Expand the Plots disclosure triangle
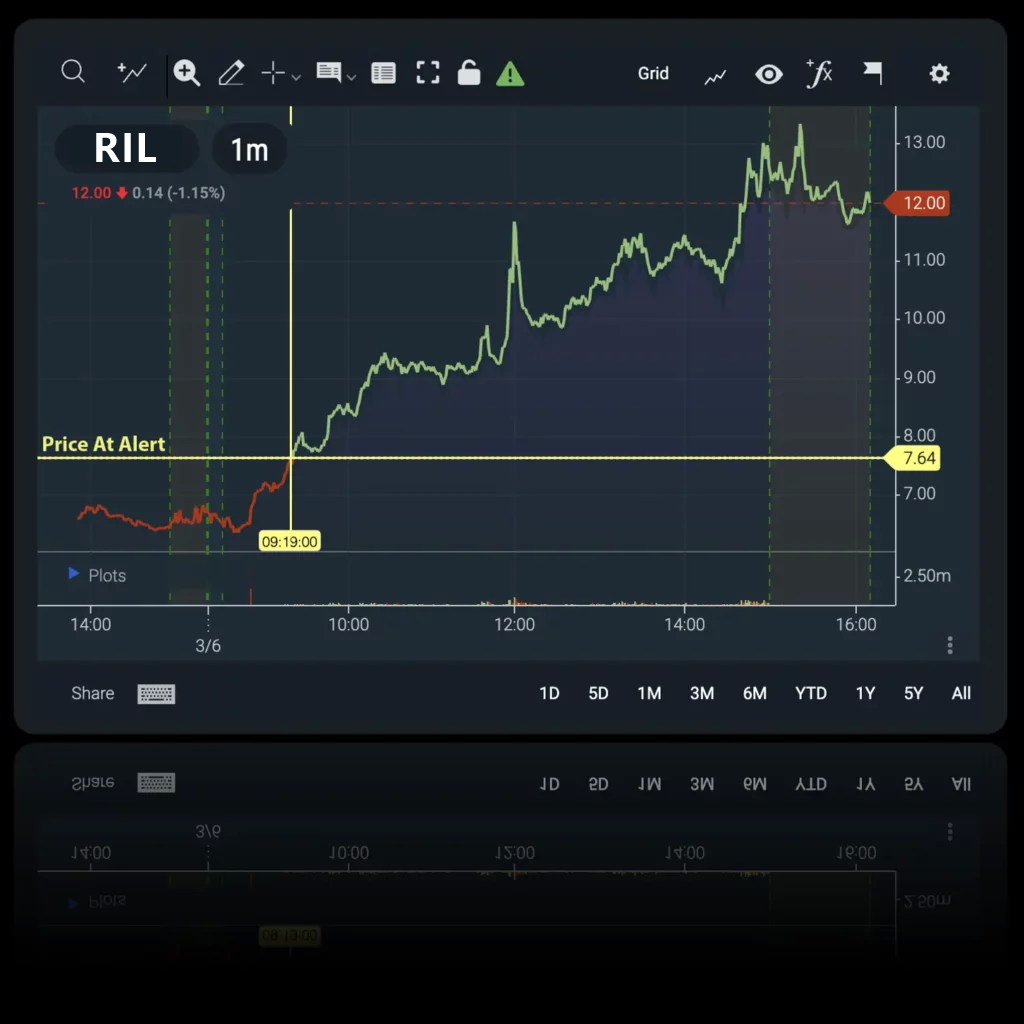Image resolution: width=1024 pixels, height=1024 pixels. 74,573
